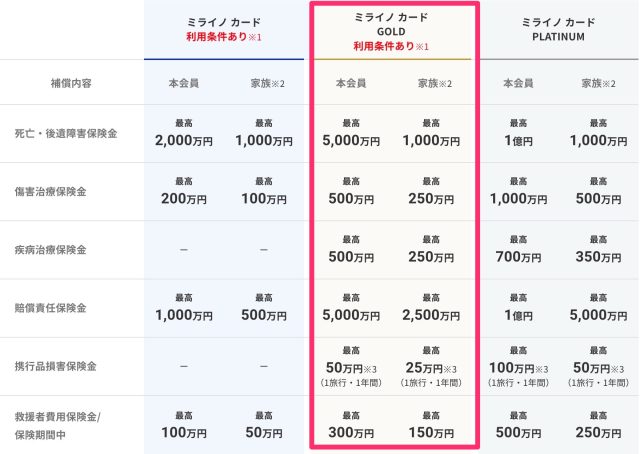This screenshot has width=640, height=454.
Task: Click the GOLD 本会員 携行品損害 50万円※3 value
Action: pyautogui.click(x=350, y=366)
